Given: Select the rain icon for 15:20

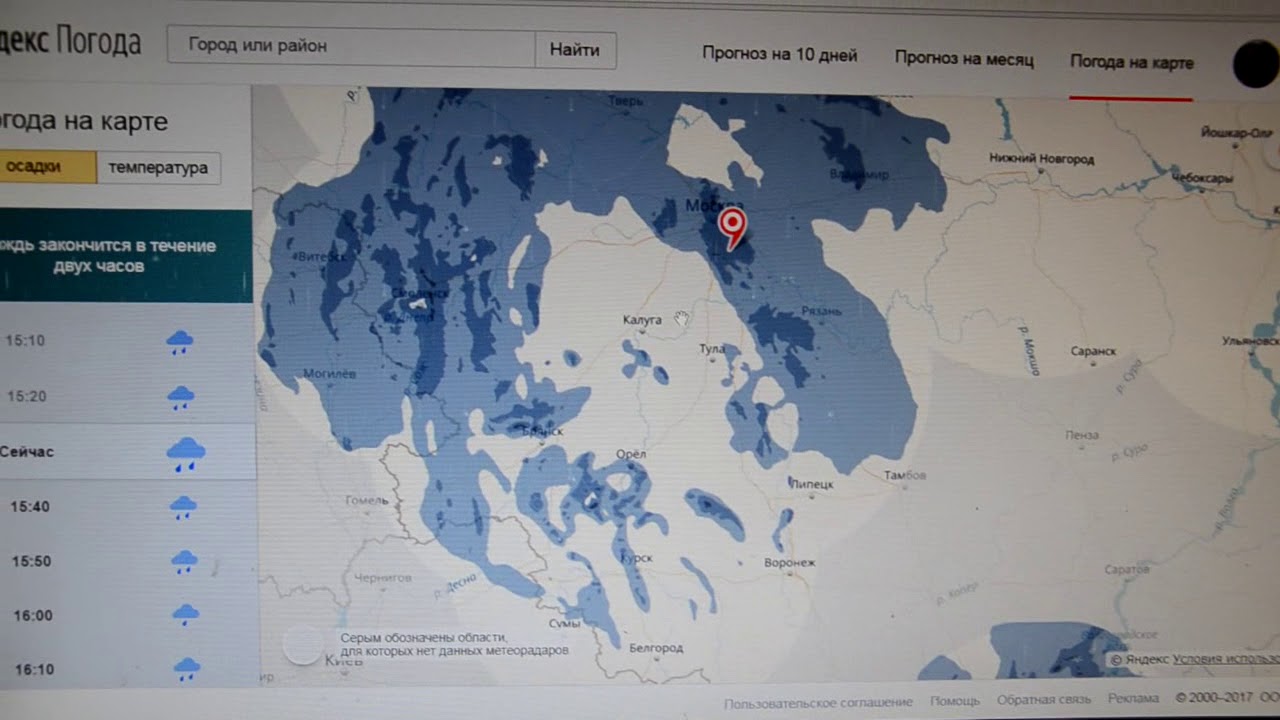Looking at the screenshot, I should pos(181,398).
